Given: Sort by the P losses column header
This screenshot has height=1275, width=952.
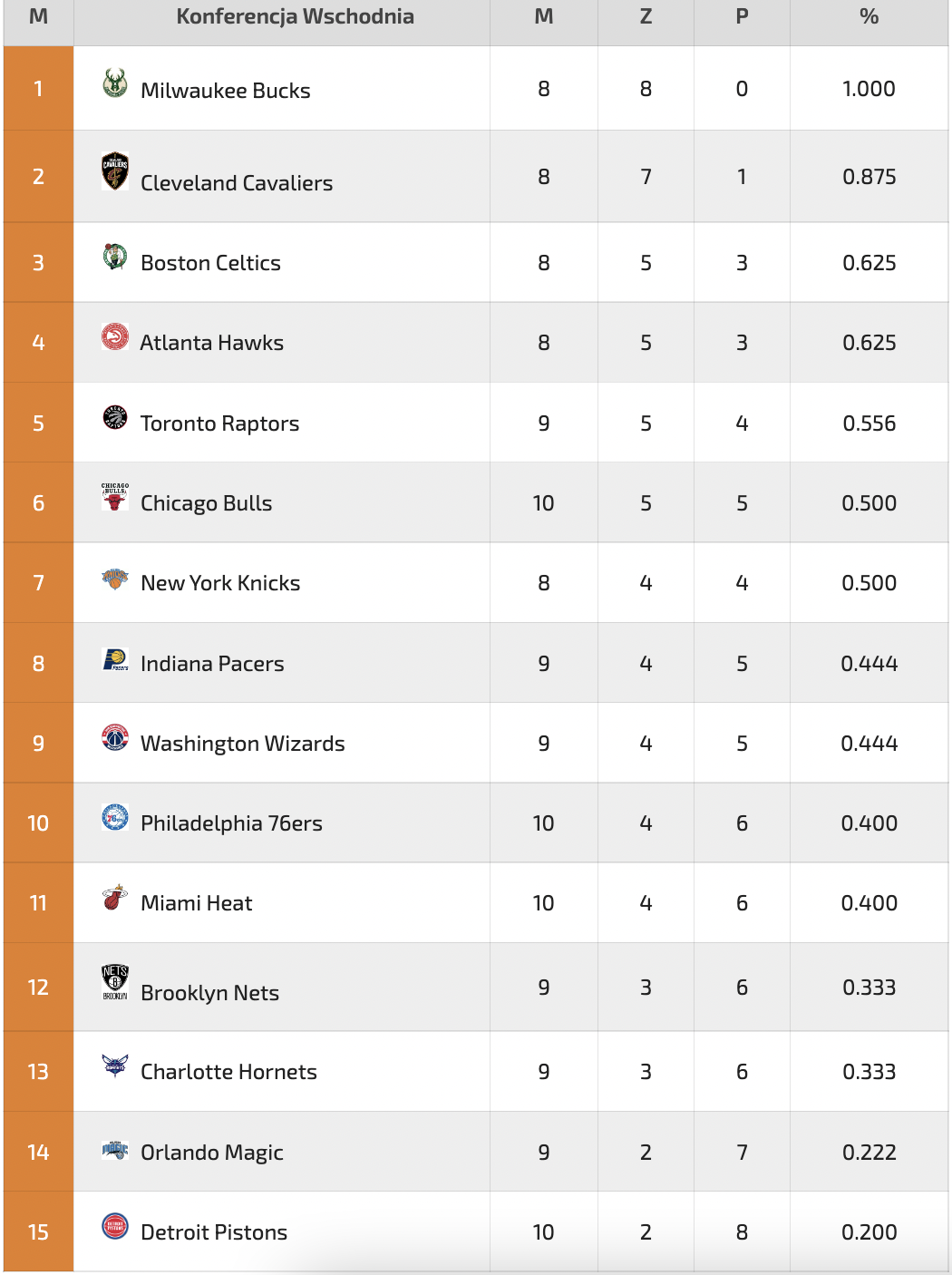Looking at the screenshot, I should (x=742, y=17).
